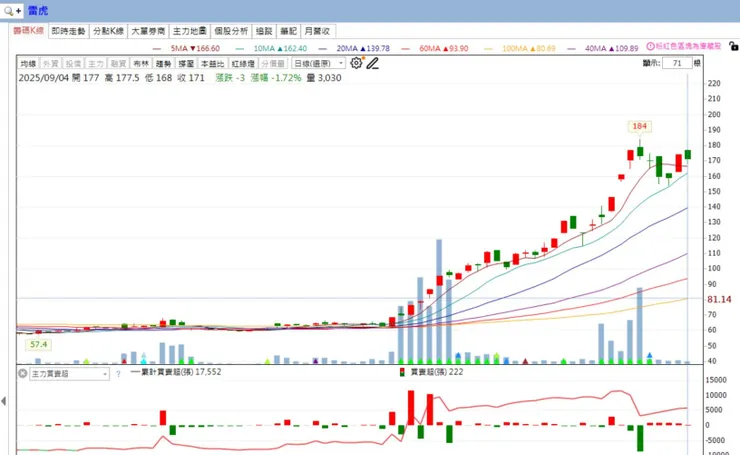Viewport: 740px width, 455px height.
Task: Switch to 即時走勢 tab
Action: tap(68, 31)
